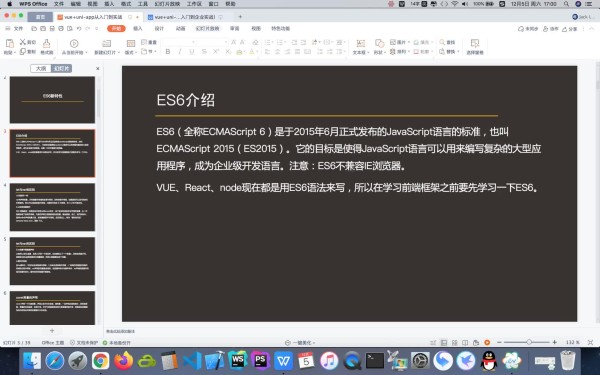Click the 一键美化 beautify button in status bar
Screen dimensions: 600x375
coord(301,342)
